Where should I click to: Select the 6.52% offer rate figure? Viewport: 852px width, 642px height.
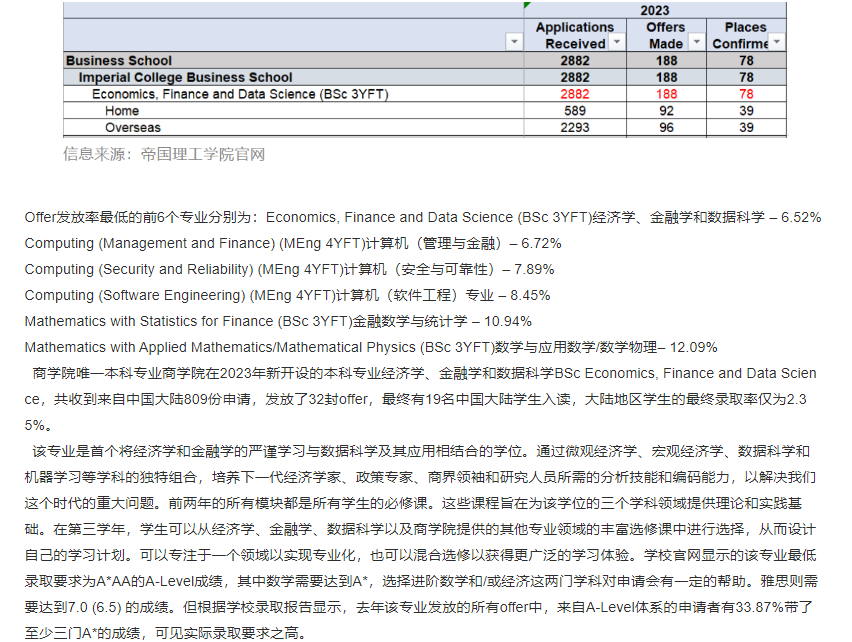801,217
